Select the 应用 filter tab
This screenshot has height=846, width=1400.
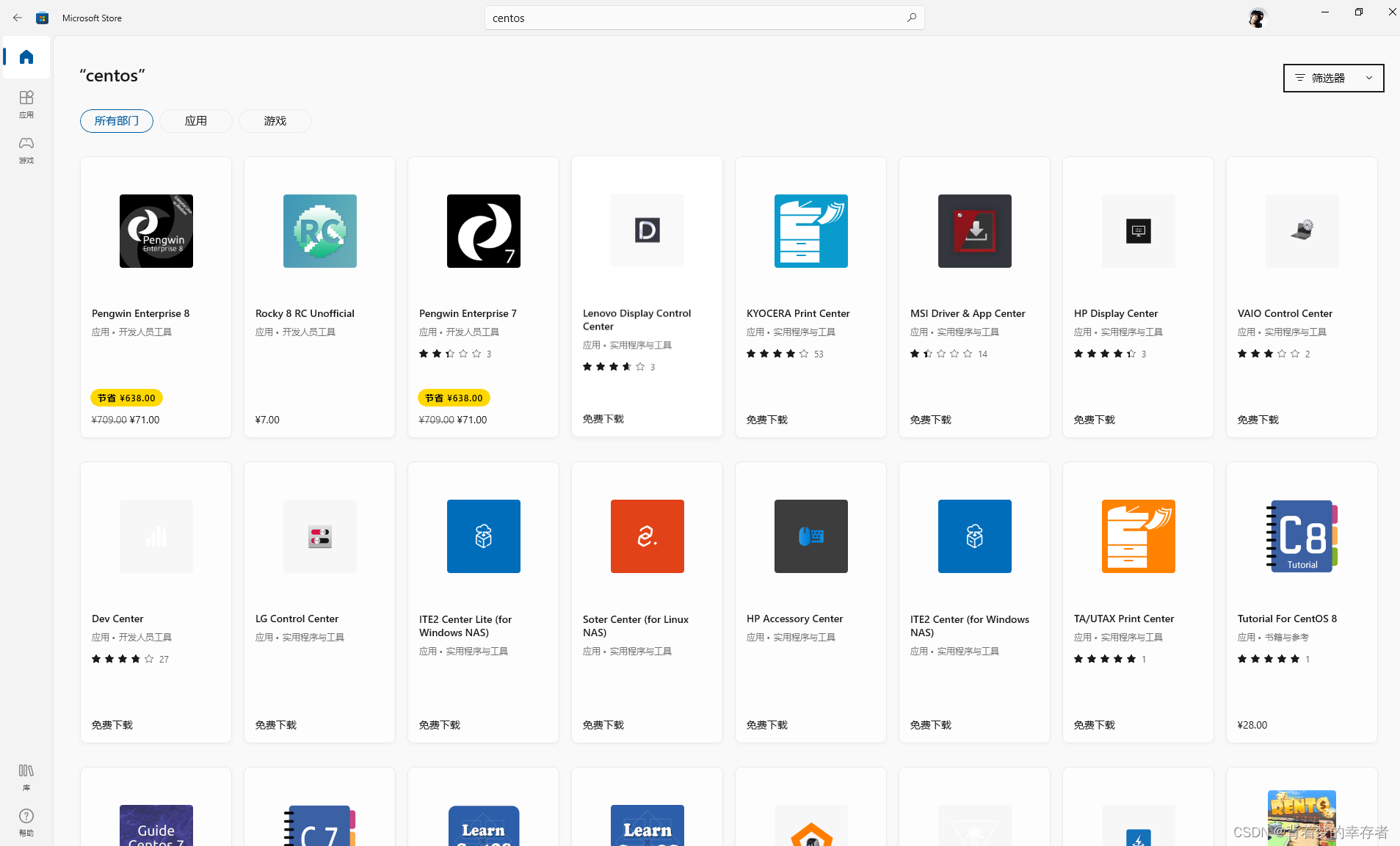click(196, 121)
